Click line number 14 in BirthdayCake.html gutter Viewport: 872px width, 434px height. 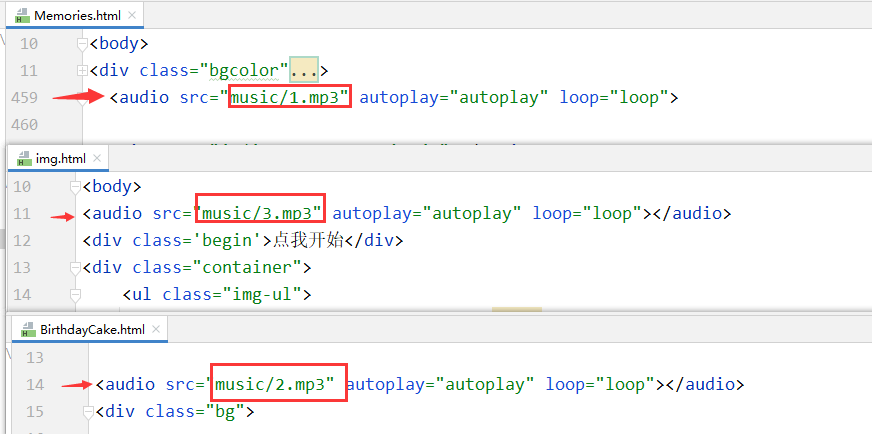[x=34, y=384]
